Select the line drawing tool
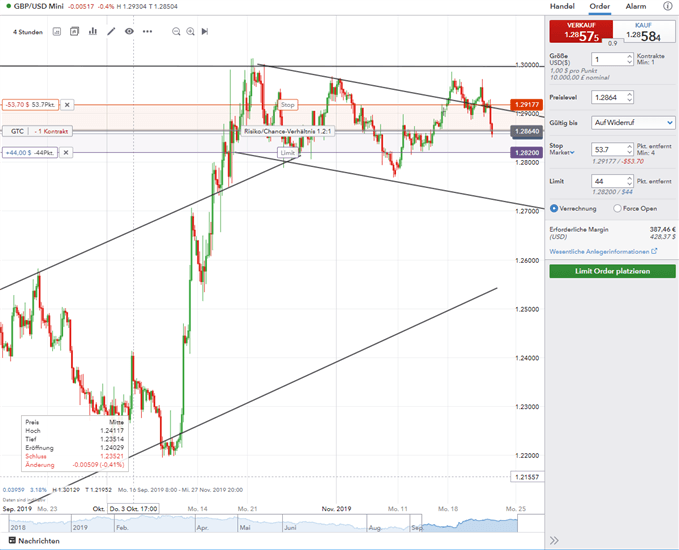This screenshot has height=550, width=679. tap(111, 31)
